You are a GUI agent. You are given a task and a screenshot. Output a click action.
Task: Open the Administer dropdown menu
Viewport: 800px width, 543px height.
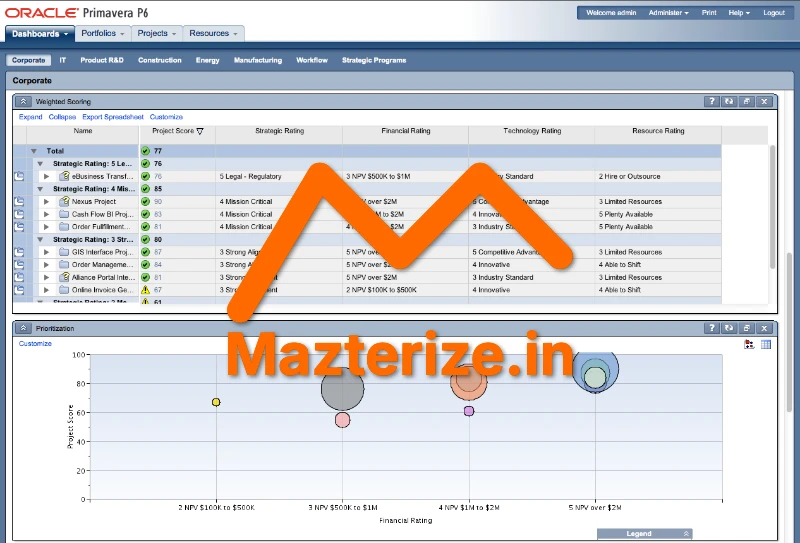point(668,13)
